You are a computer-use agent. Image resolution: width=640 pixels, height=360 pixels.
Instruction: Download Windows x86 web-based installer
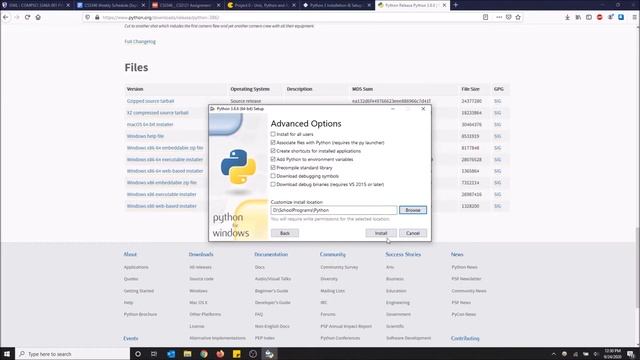click(x=162, y=206)
